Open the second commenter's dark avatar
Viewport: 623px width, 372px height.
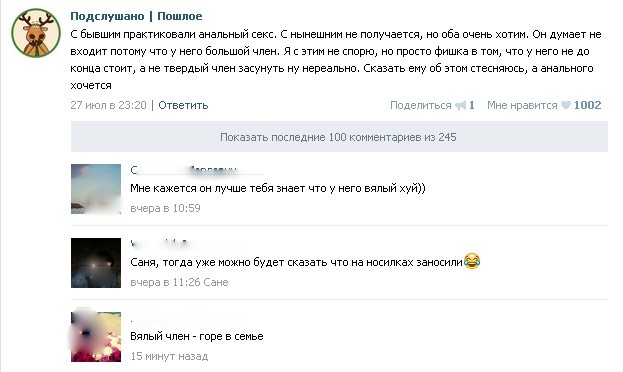96,263
